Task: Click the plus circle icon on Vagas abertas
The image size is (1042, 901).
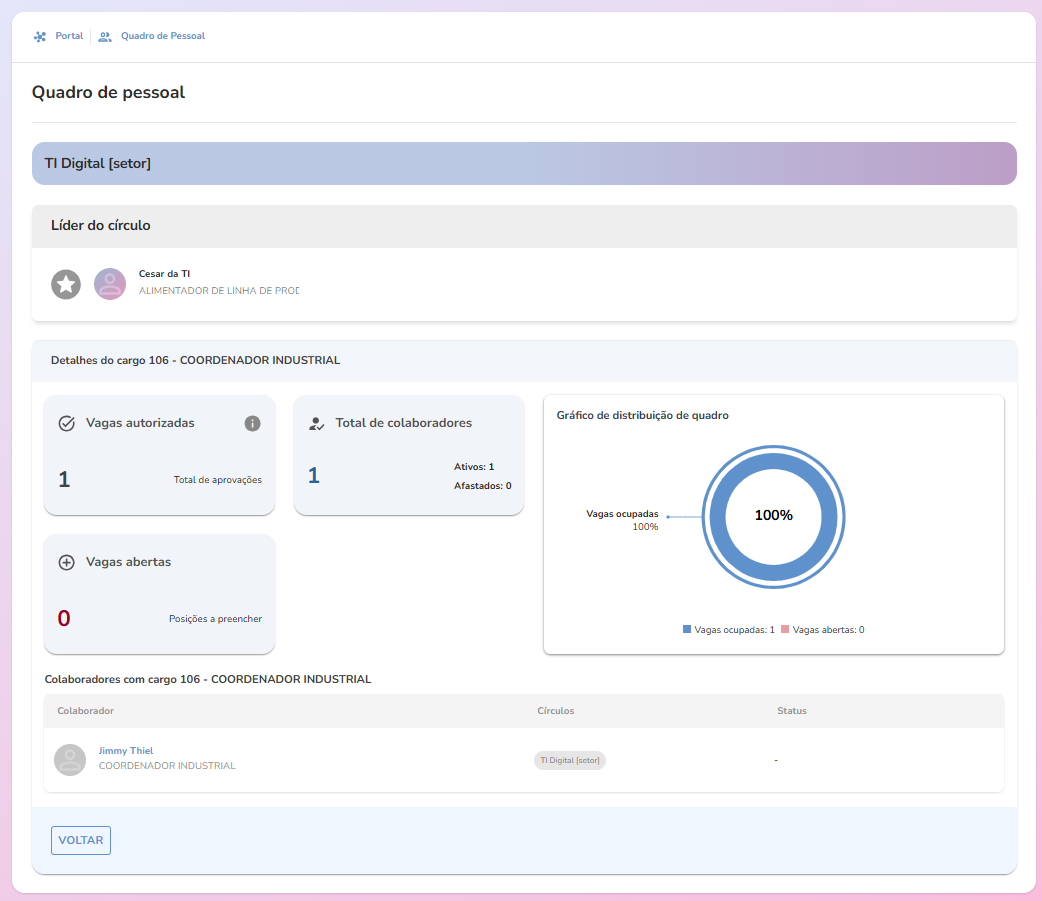Action: 67,562
